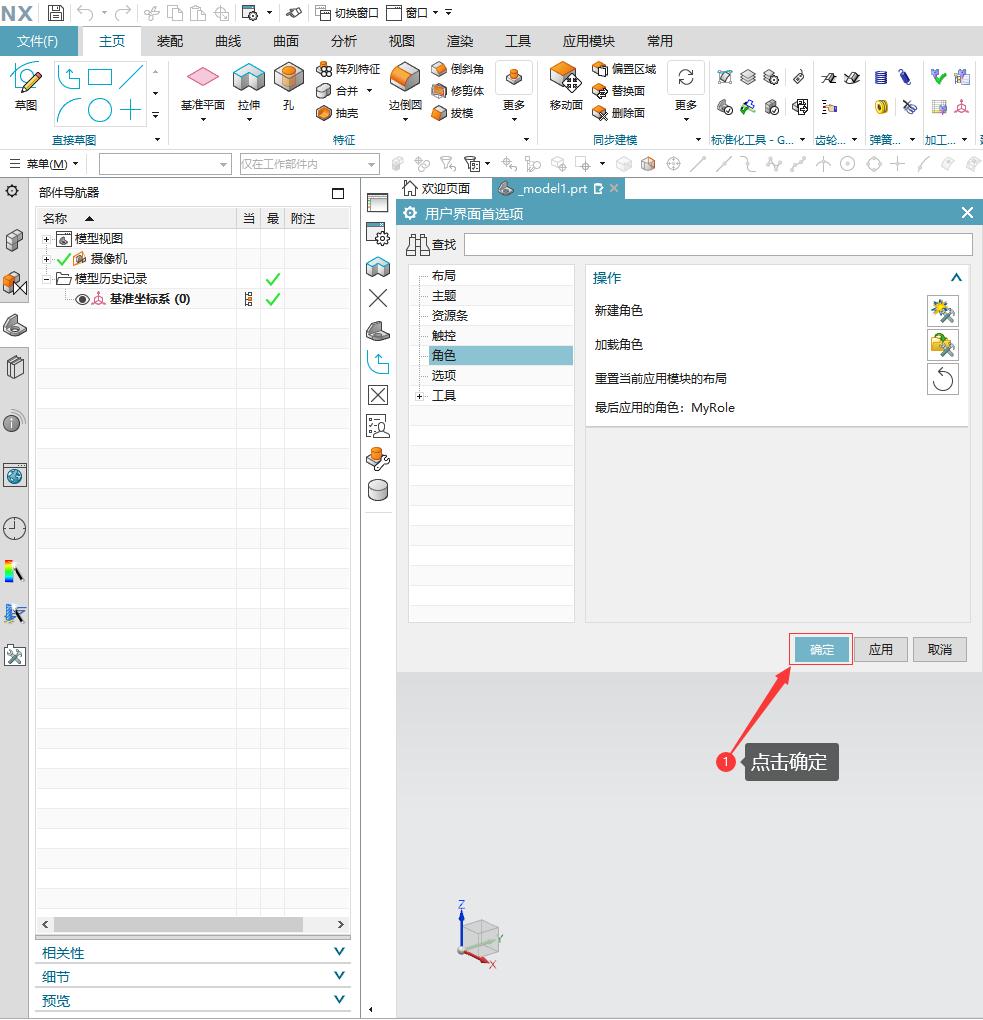Click the 确定 button

(821, 649)
